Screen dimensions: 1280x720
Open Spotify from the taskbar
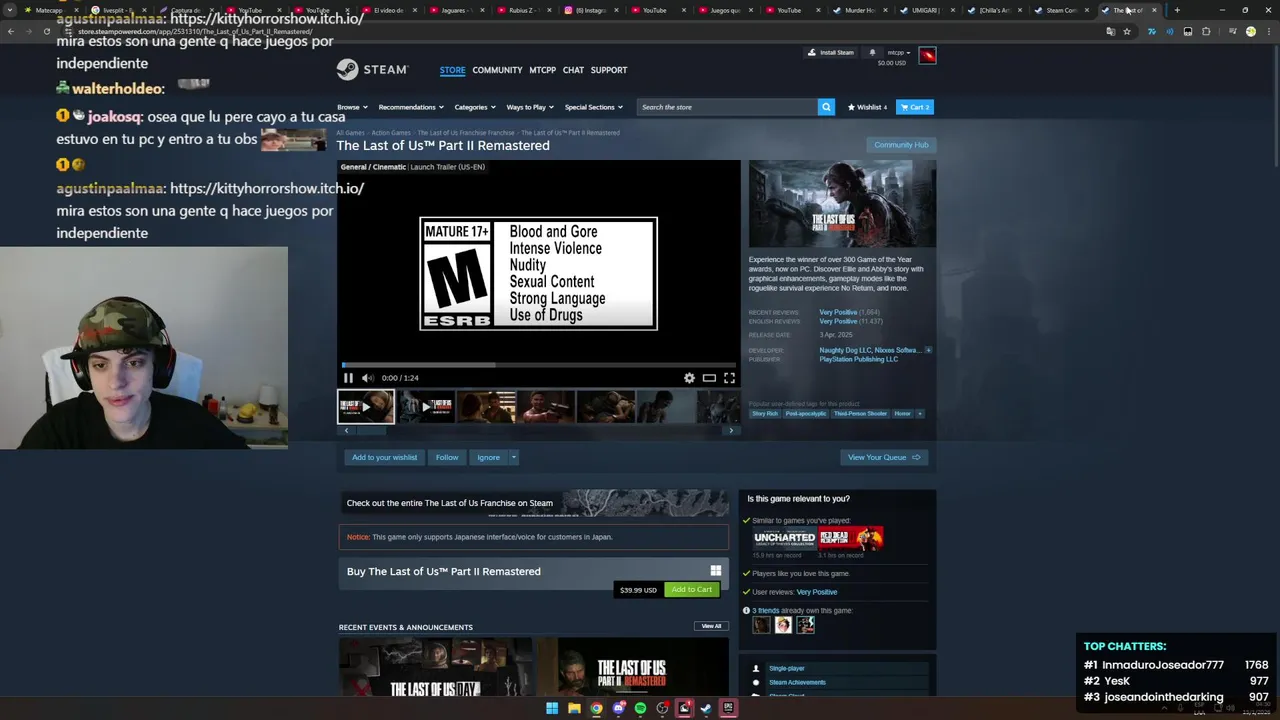point(640,708)
